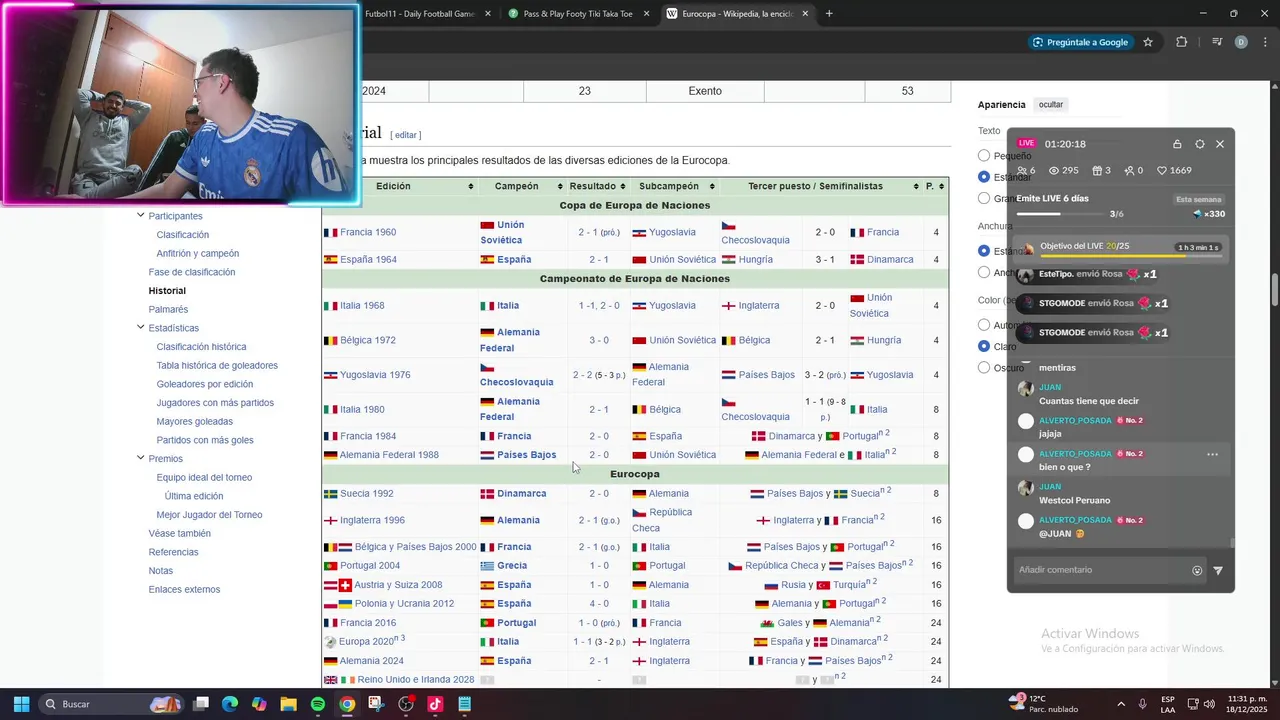Collapse the Participantes section in sidebar

tap(140, 216)
